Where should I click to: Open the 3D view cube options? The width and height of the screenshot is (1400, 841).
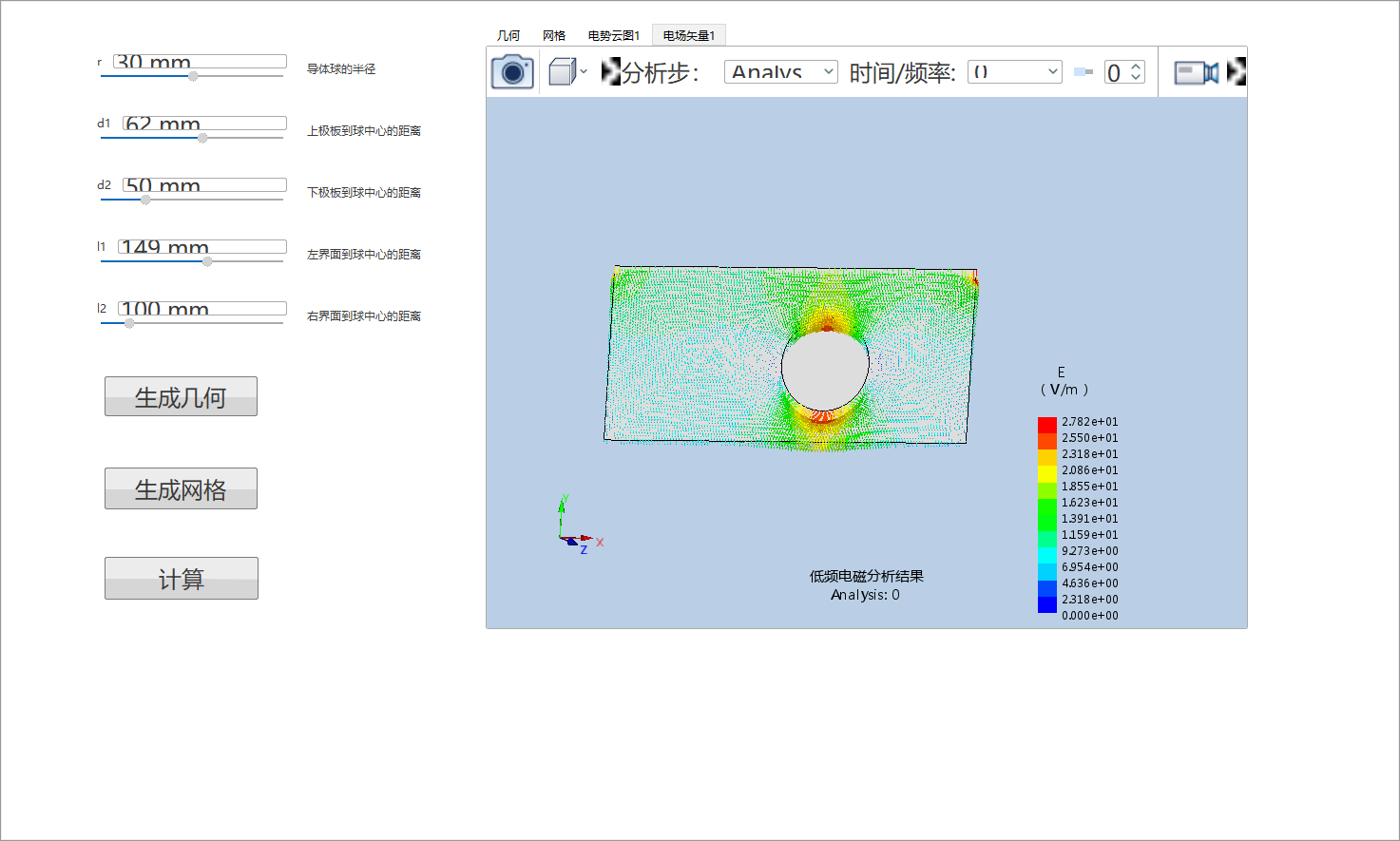[x=562, y=72]
